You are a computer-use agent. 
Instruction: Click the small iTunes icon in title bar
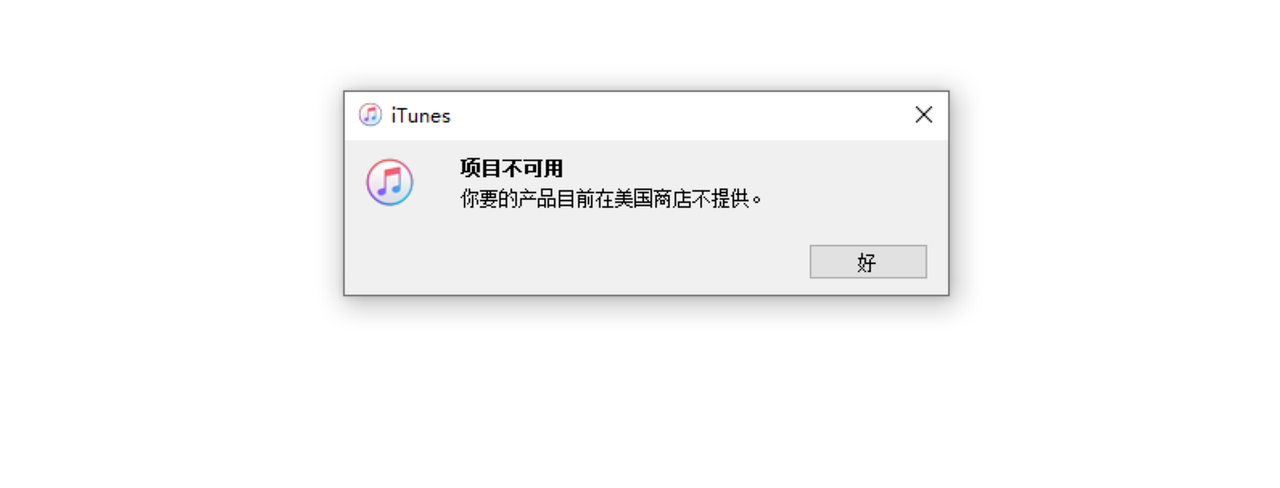tap(370, 115)
